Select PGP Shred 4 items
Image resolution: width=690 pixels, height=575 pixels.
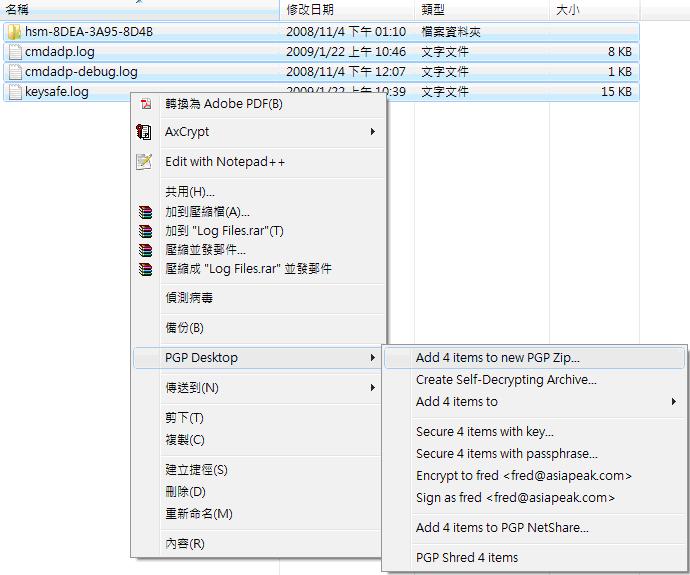coord(467,557)
